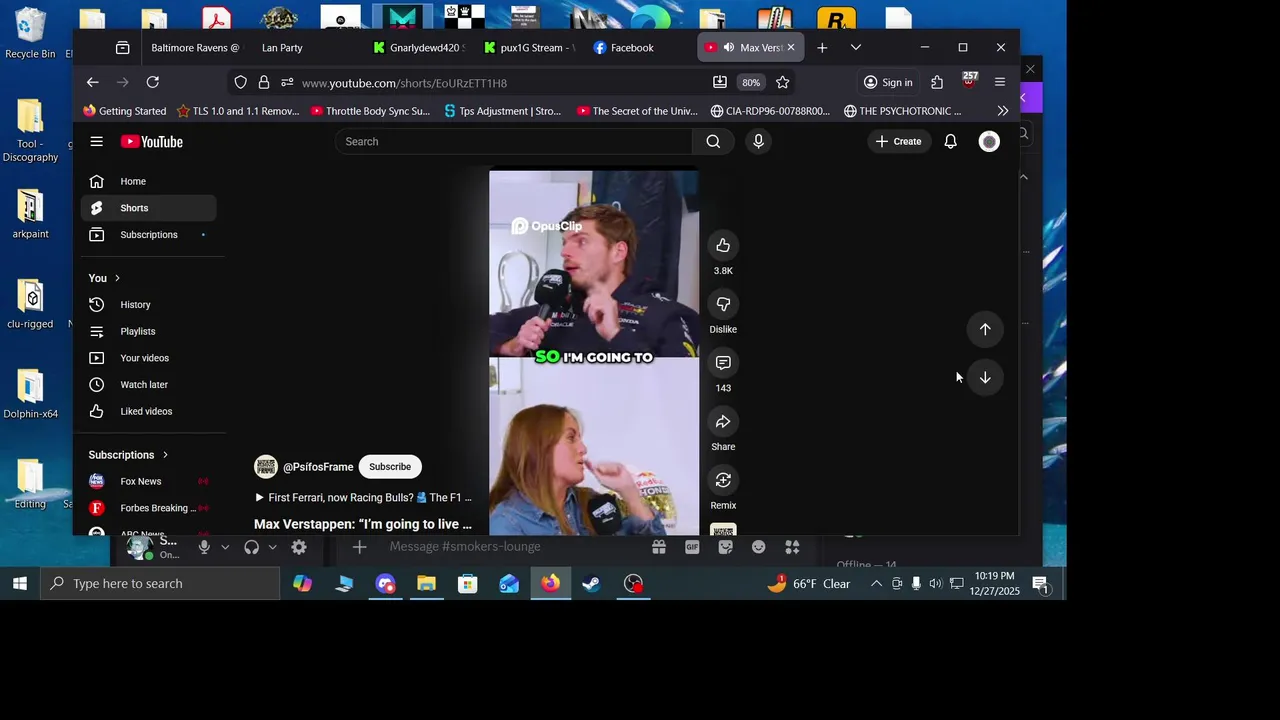
Task: Go to previous short with up arrow
Action: click(985, 329)
